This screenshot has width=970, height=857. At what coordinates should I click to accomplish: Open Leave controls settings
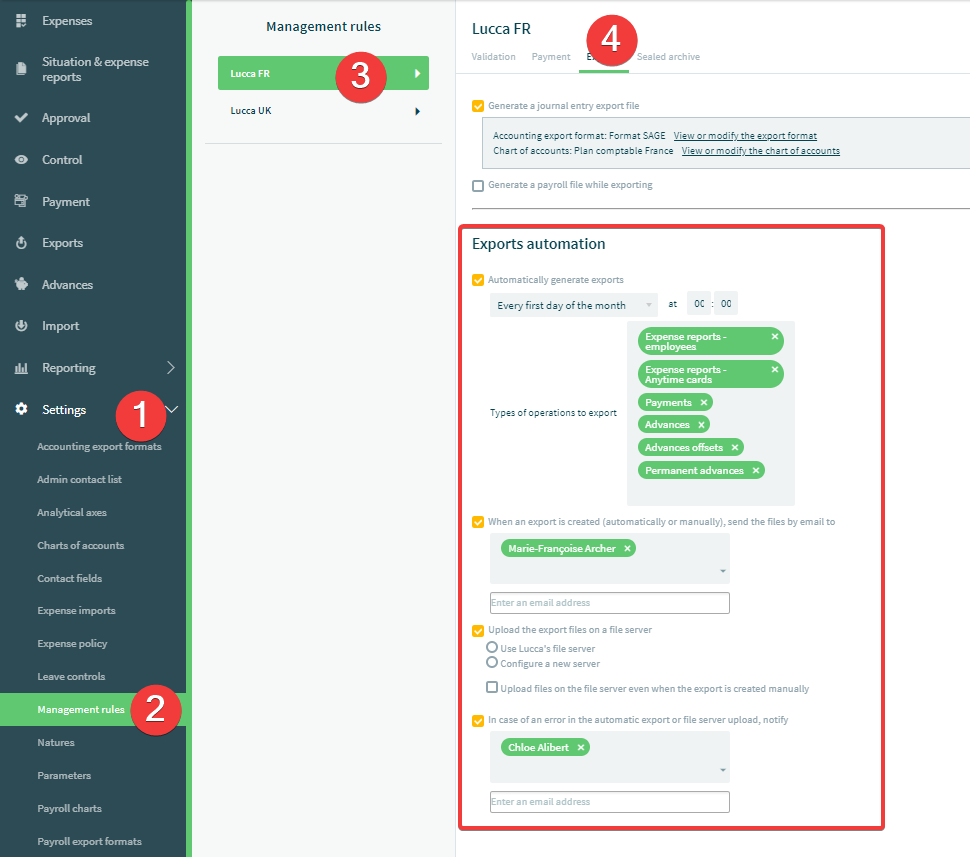(x=71, y=677)
